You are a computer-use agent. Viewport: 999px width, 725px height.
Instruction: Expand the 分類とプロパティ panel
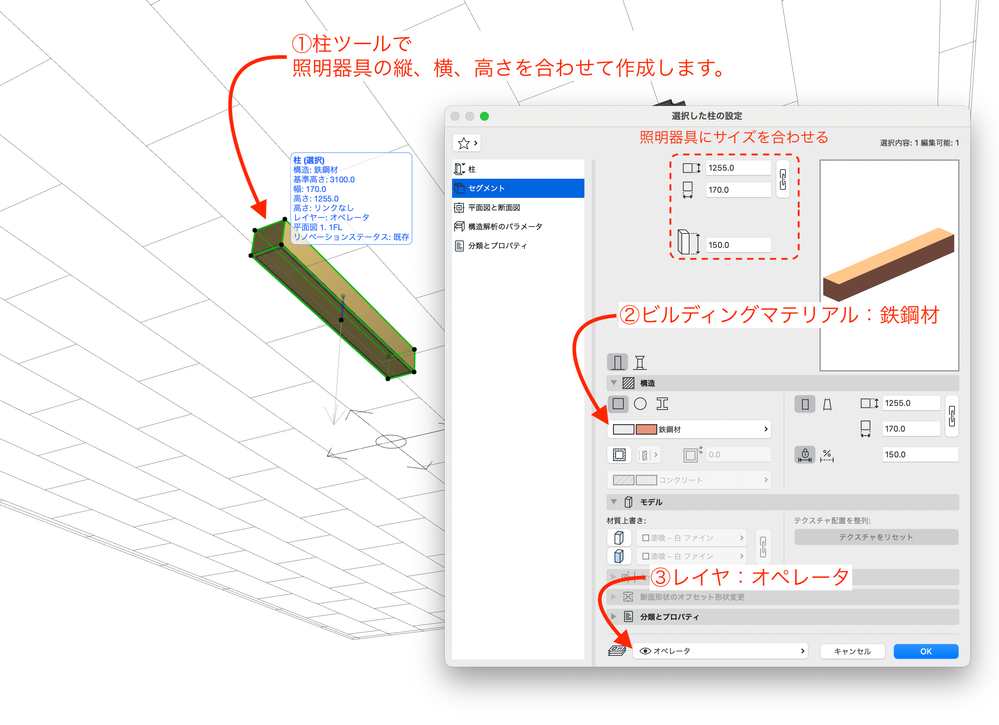614,617
